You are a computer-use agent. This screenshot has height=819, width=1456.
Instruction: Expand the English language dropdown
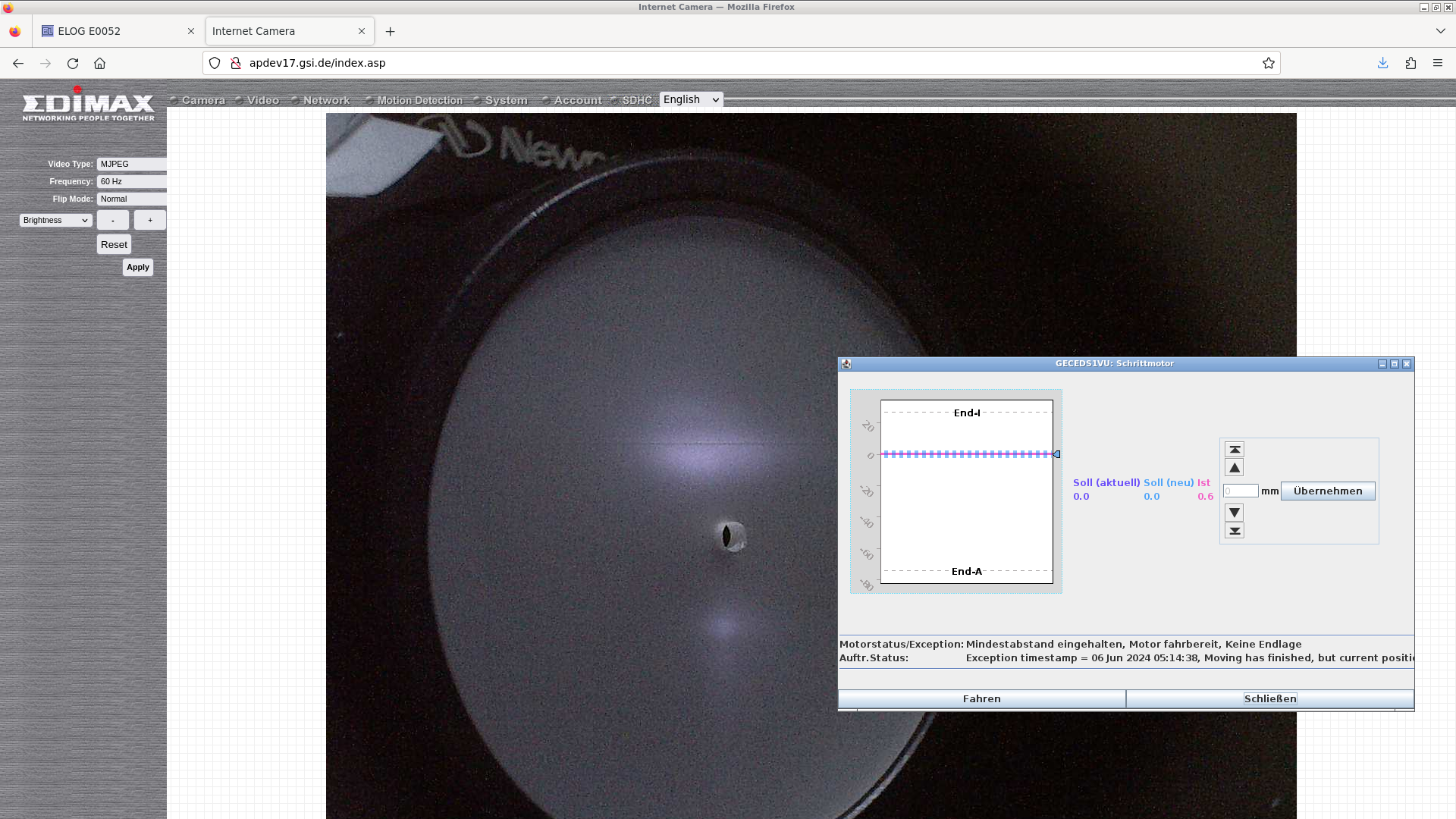691,99
